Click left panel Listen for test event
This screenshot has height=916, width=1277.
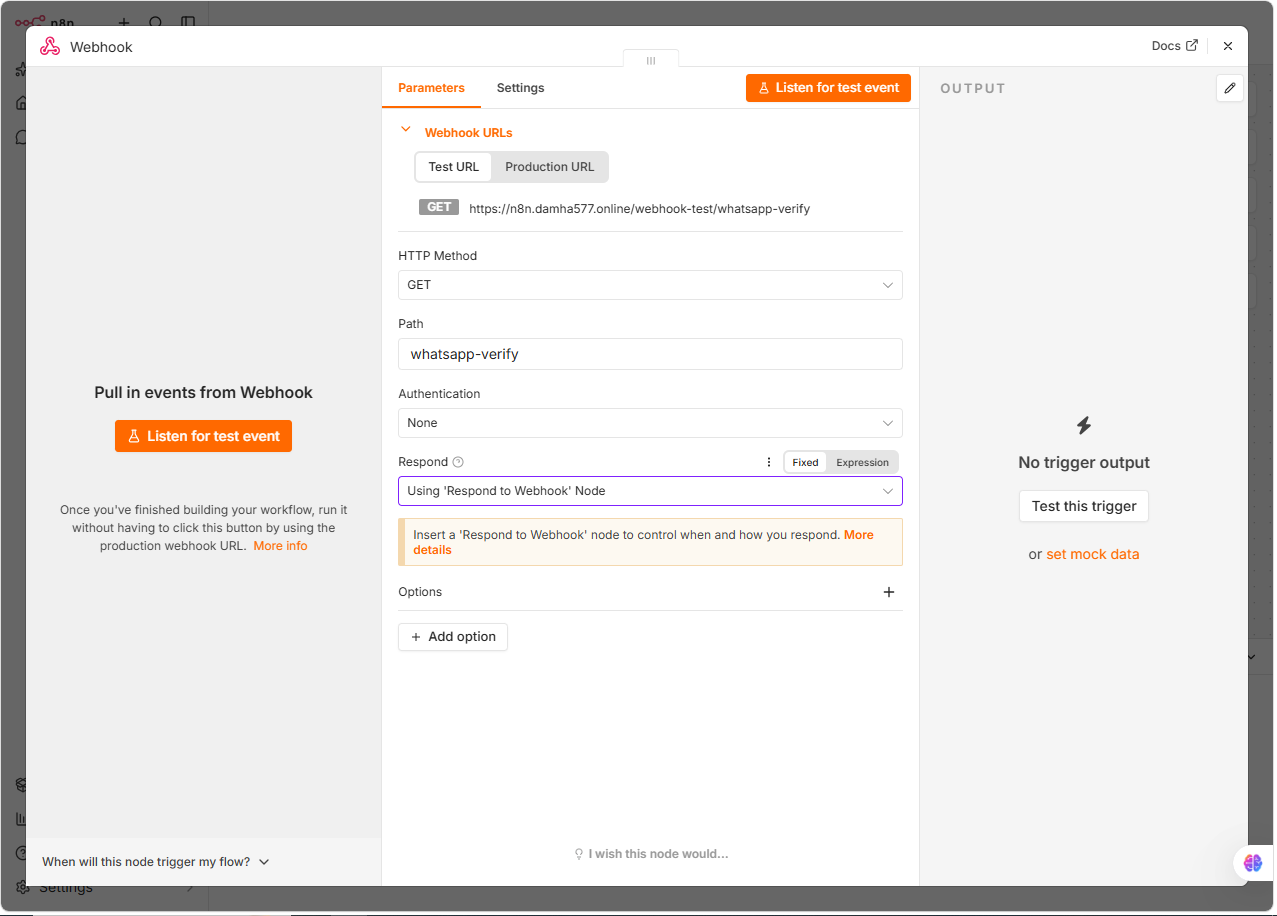pos(203,436)
